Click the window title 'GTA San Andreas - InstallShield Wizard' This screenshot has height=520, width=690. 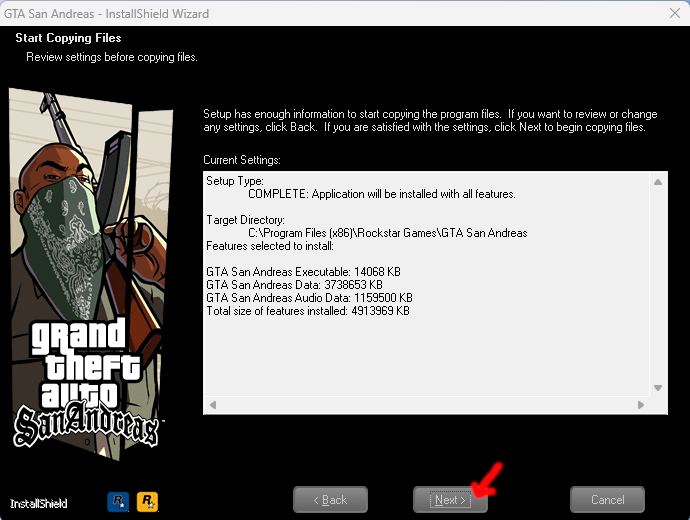pos(106,14)
